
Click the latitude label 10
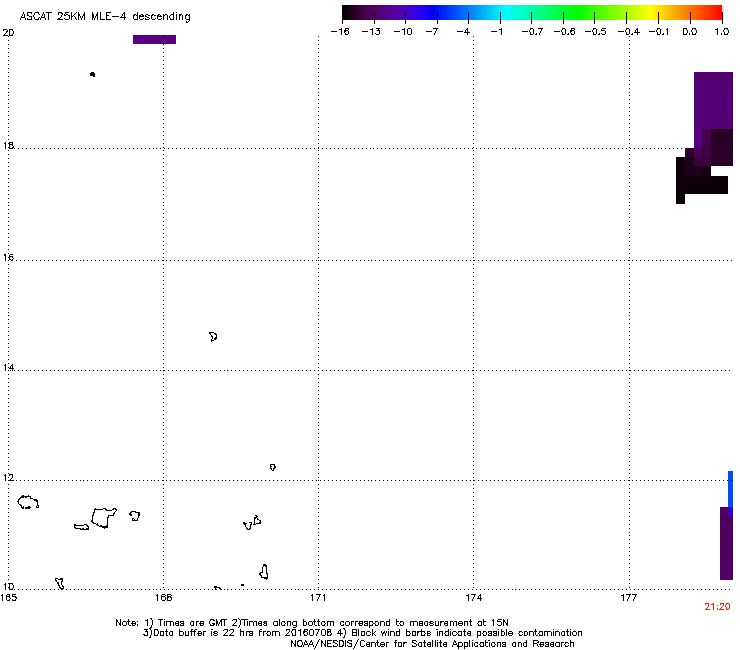pyautogui.click(x=8, y=587)
